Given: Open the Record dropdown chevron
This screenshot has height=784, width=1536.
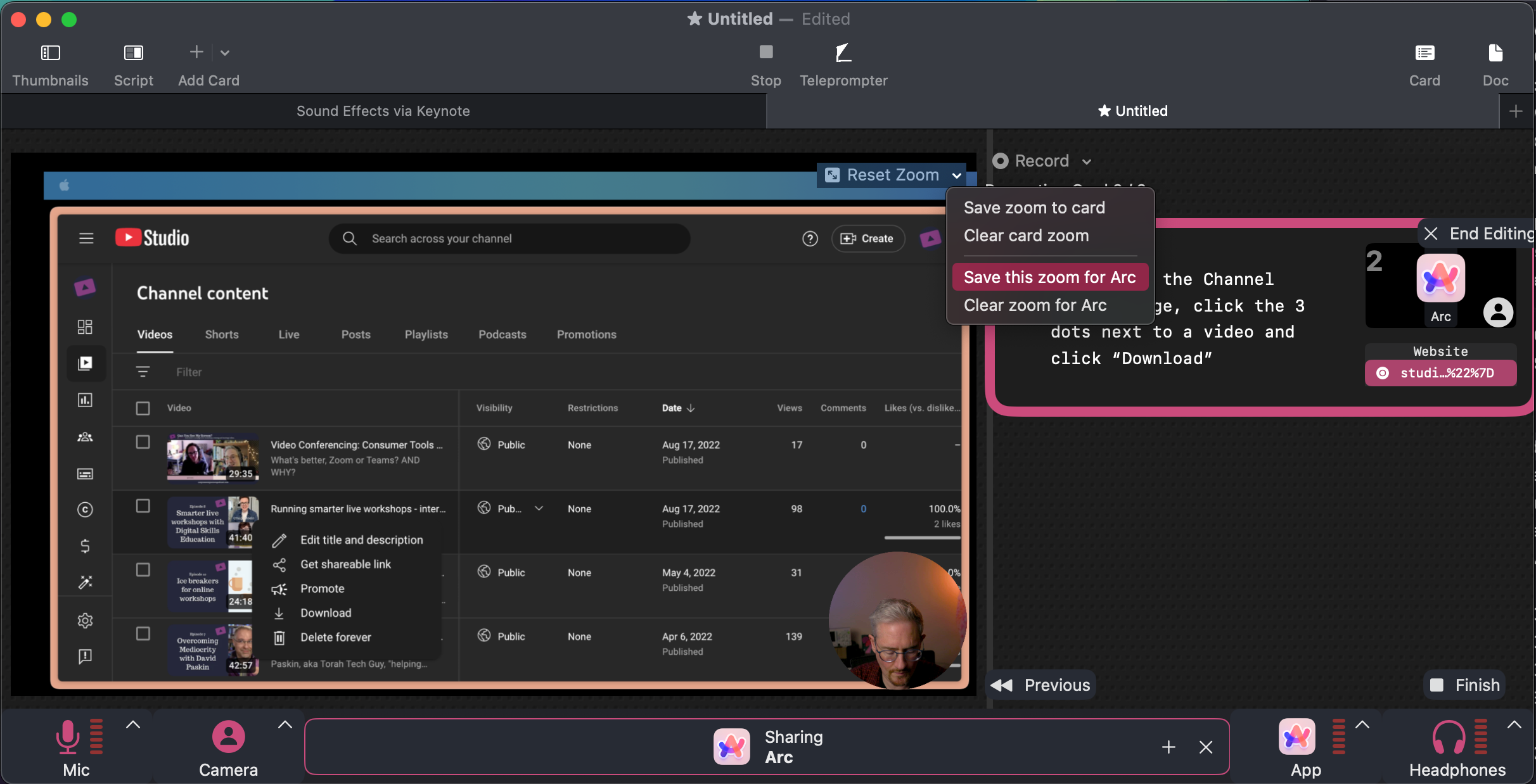Looking at the screenshot, I should coord(1087,161).
